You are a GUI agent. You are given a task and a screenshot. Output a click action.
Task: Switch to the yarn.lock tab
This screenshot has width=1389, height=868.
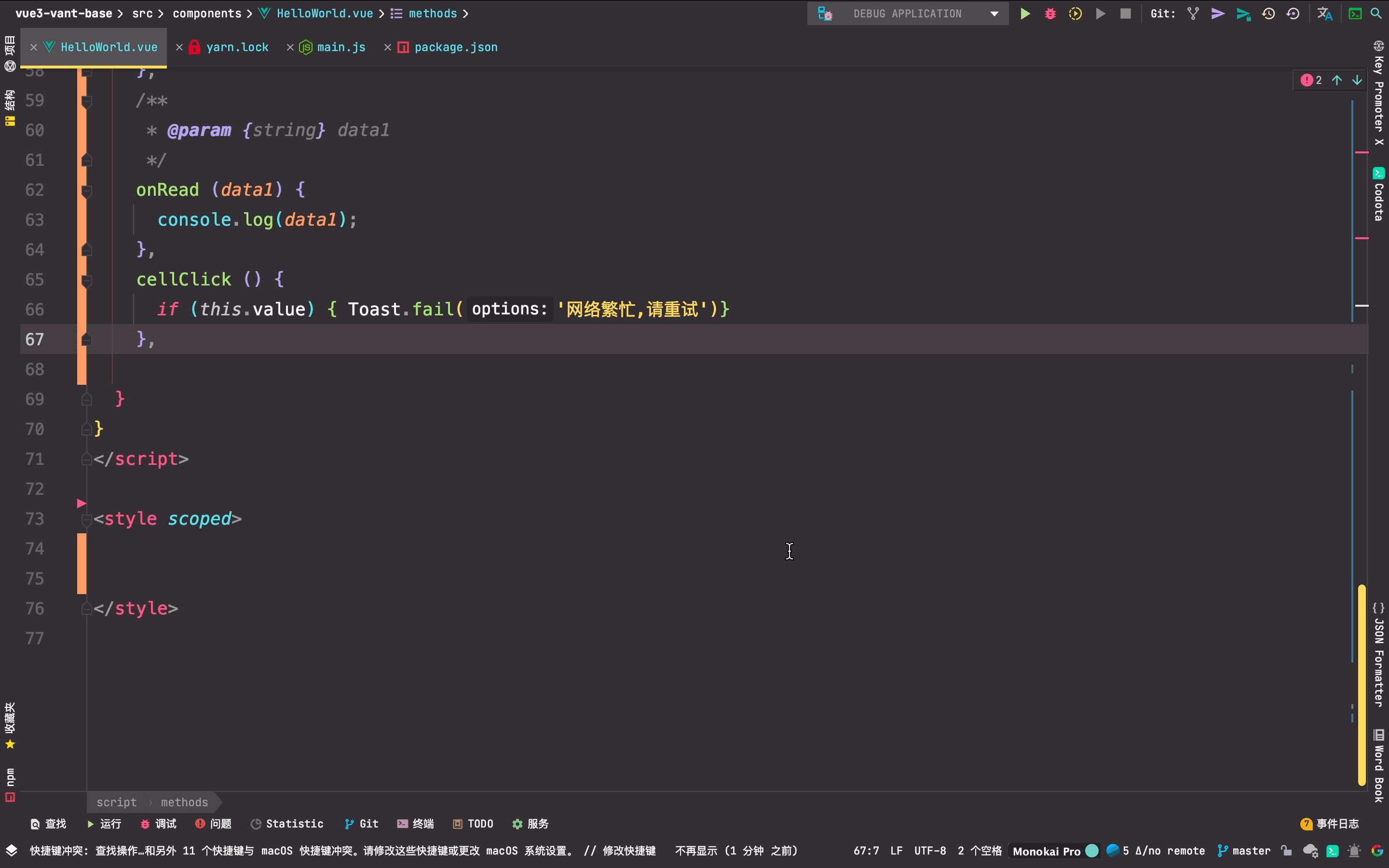pyautogui.click(x=238, y=47)
